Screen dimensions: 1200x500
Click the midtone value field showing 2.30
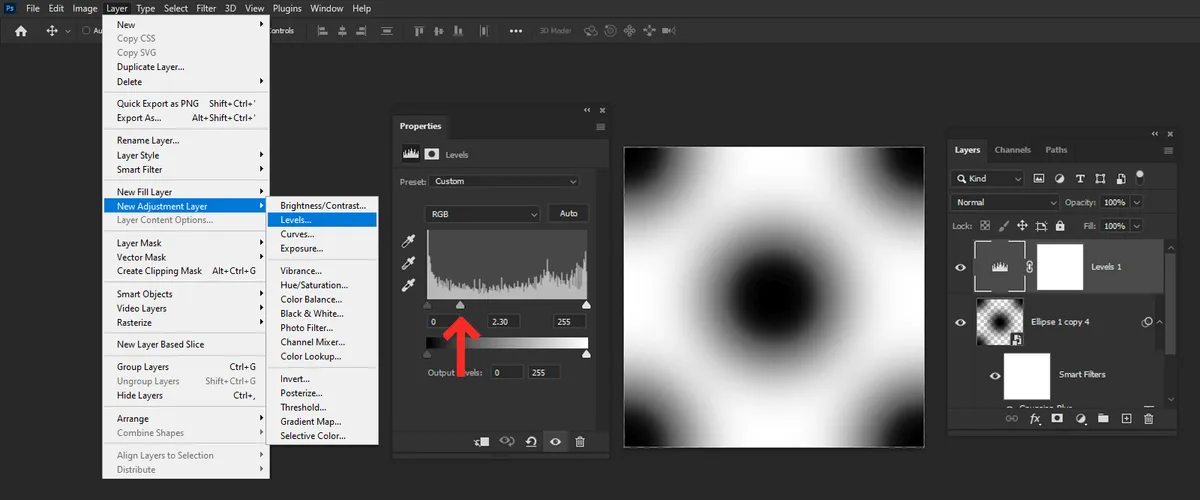(x=506, y=322)
